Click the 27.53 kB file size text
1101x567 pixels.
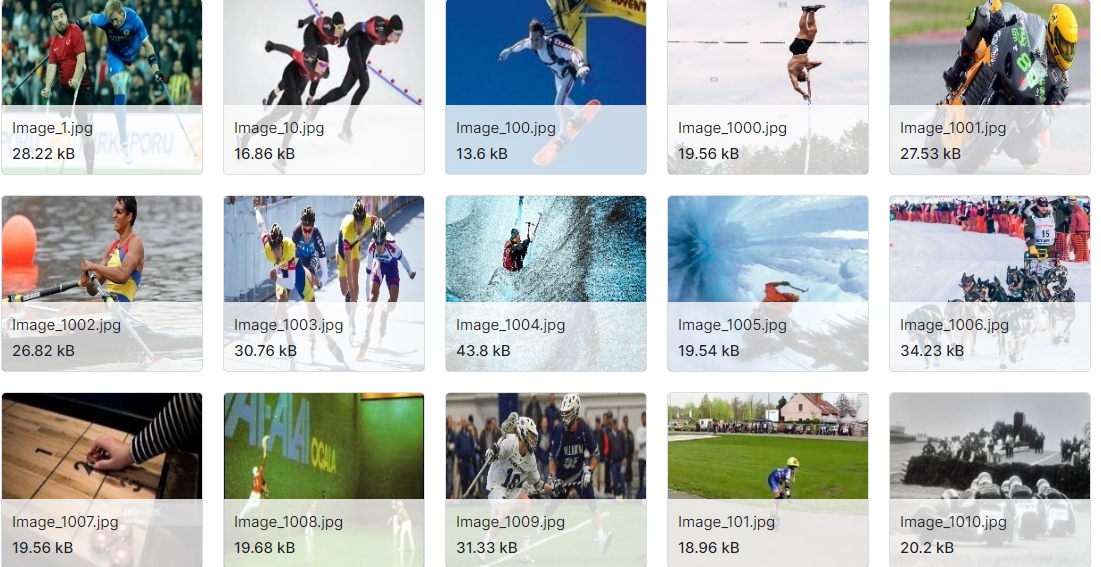click(x=930, y=154)
